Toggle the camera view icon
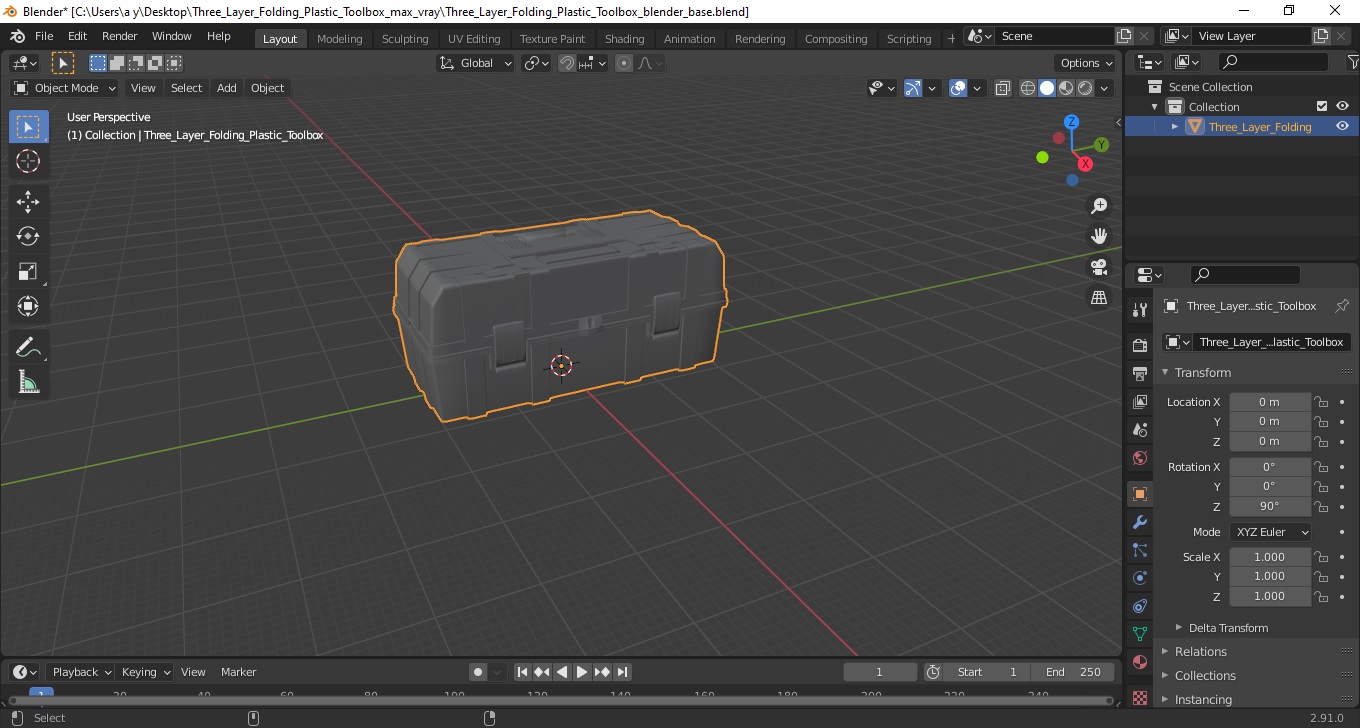Screen dimensions: 1360x728 click(x=1099, y=267)
